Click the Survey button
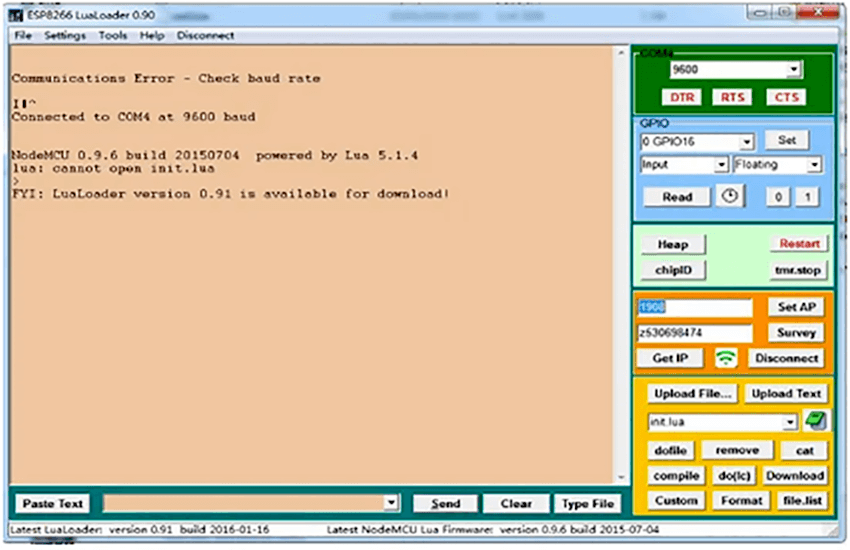 (x=796, y=333)
